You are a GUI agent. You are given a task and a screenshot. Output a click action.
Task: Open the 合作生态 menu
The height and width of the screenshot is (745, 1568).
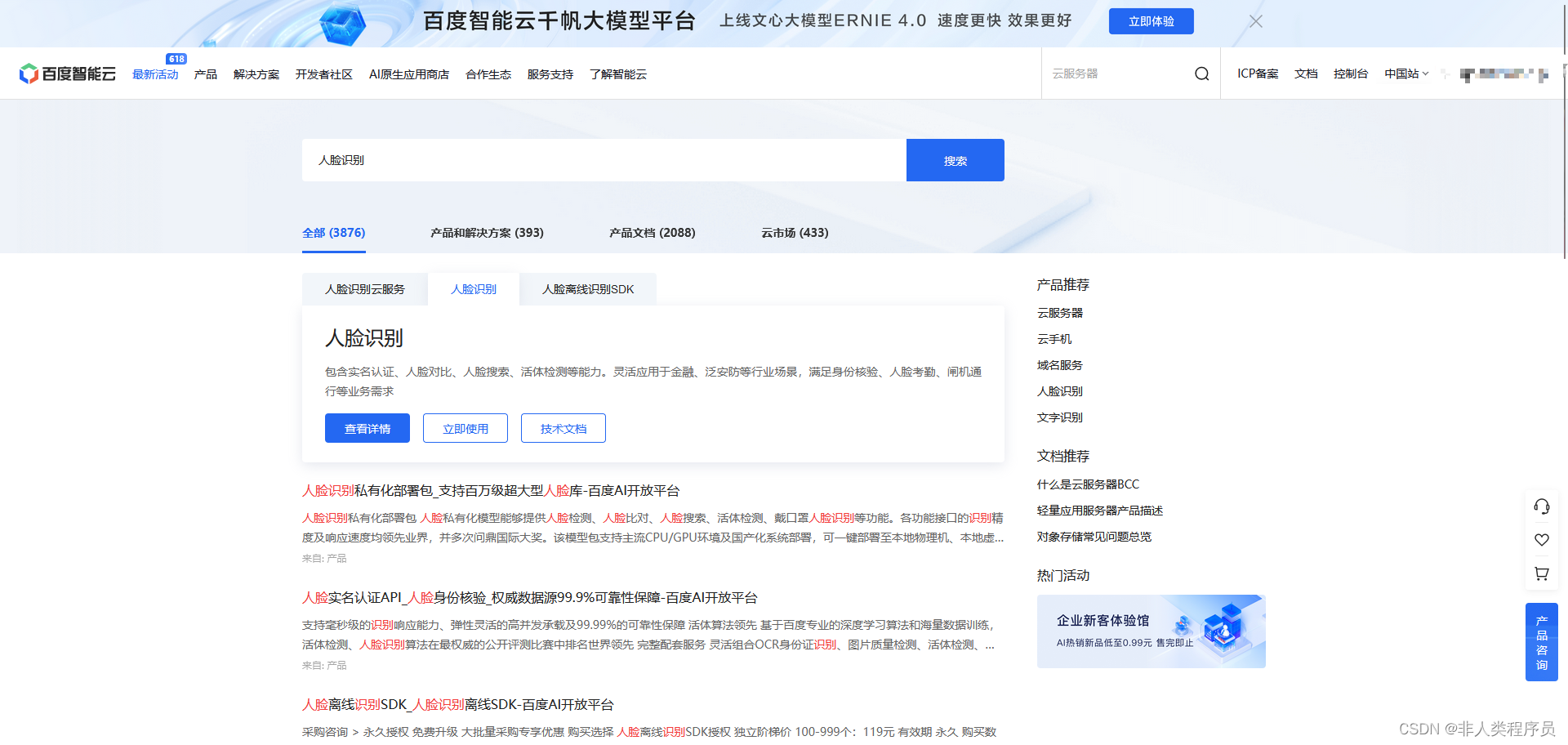488,74
